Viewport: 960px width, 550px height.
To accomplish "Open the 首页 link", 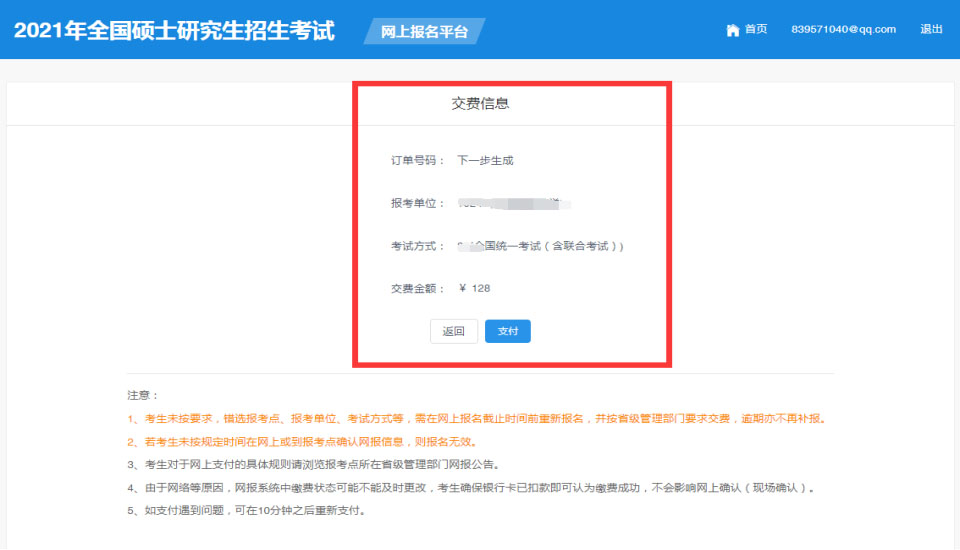I will [756, 30].
